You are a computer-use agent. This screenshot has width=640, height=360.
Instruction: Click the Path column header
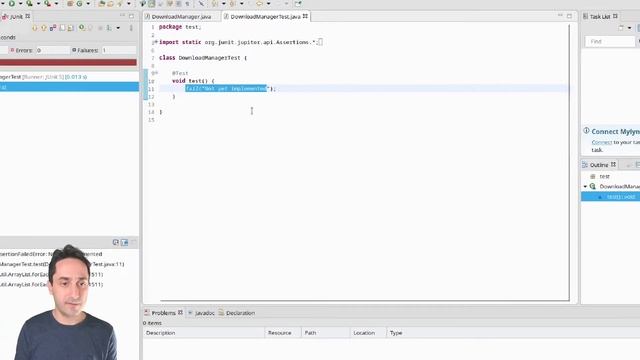(x=326, y=333)
